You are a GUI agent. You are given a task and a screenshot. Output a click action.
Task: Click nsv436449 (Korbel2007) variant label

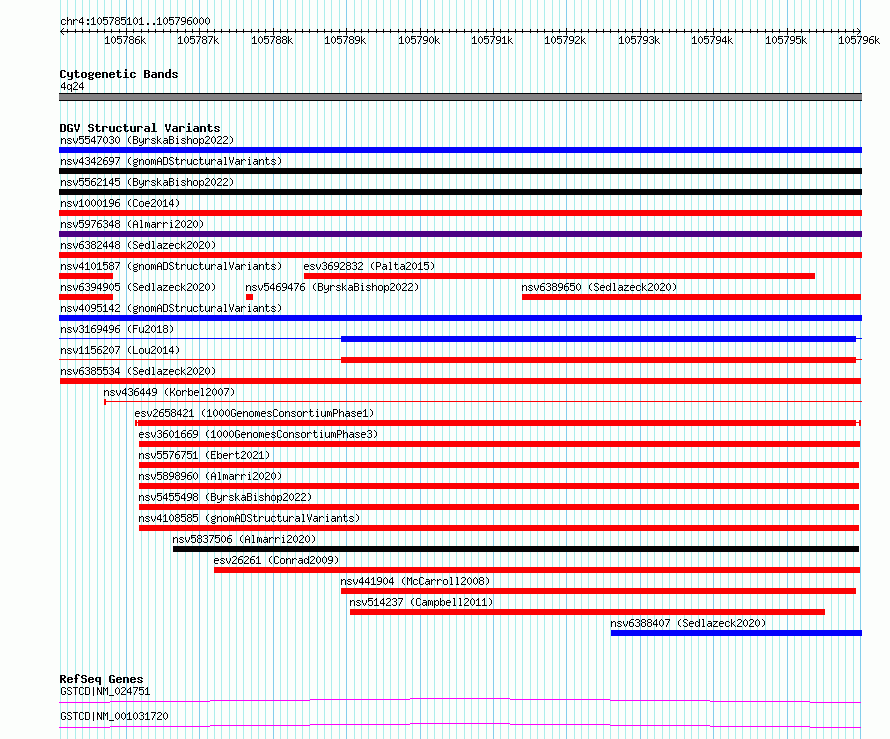point(169,392)
